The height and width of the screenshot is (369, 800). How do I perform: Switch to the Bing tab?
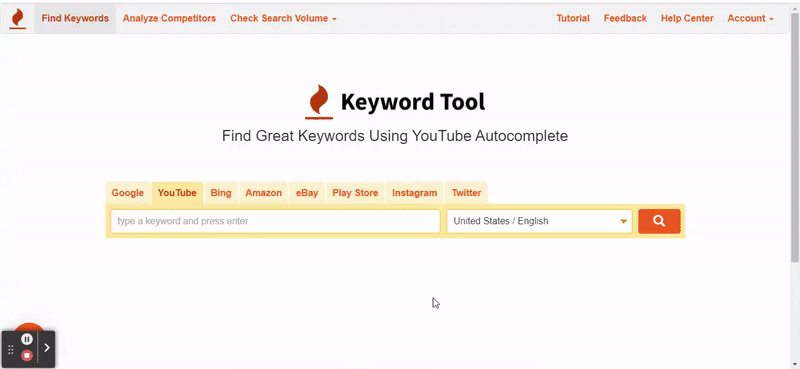tap(221, 193)
